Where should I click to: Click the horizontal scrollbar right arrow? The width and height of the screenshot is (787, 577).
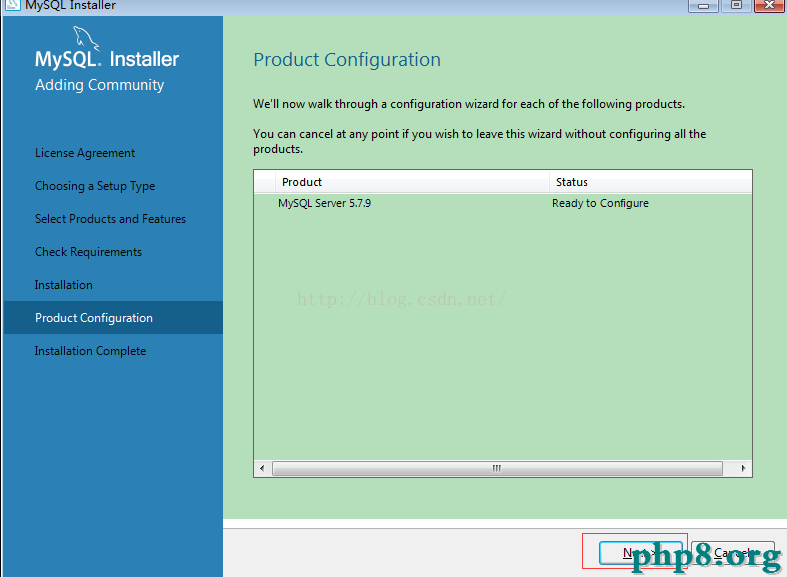743,468
